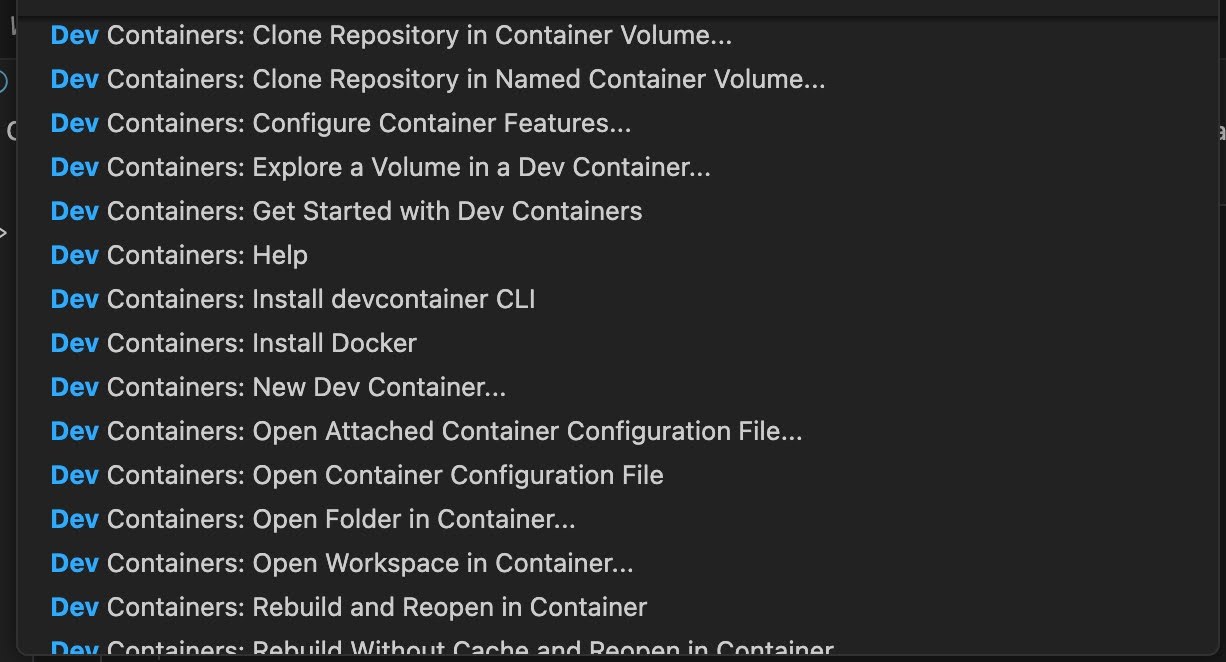Run Install devcontainer CLI
The image size is (1226, 662).
point(292,299)
